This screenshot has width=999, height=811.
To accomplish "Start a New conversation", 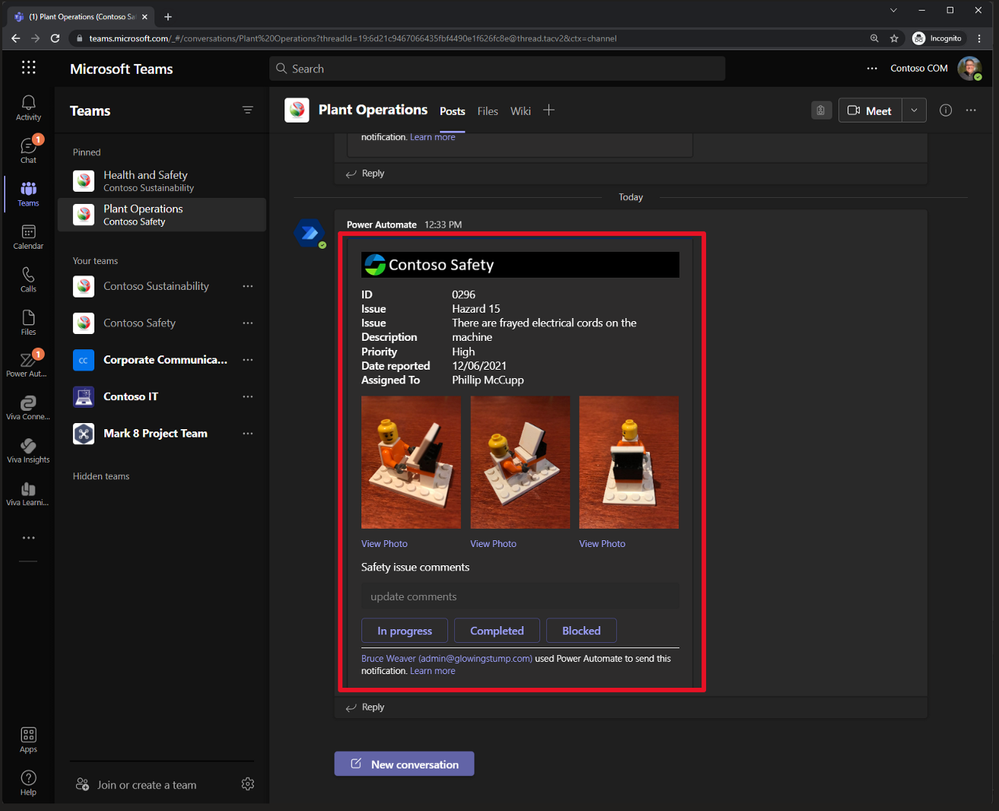I will (405, 764).
